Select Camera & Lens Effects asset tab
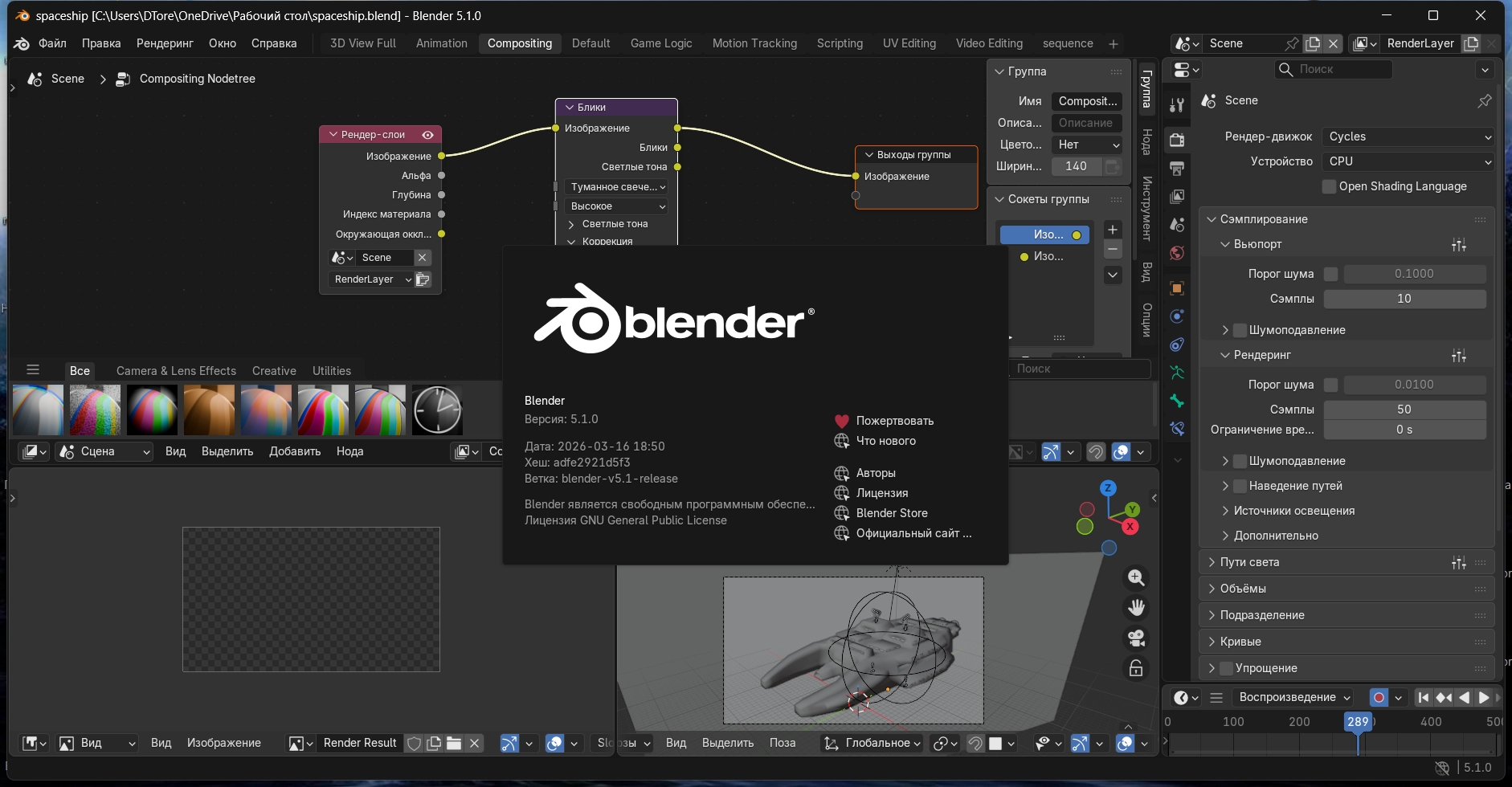This screenshot has width=1512, height=787. pos(176,371)
